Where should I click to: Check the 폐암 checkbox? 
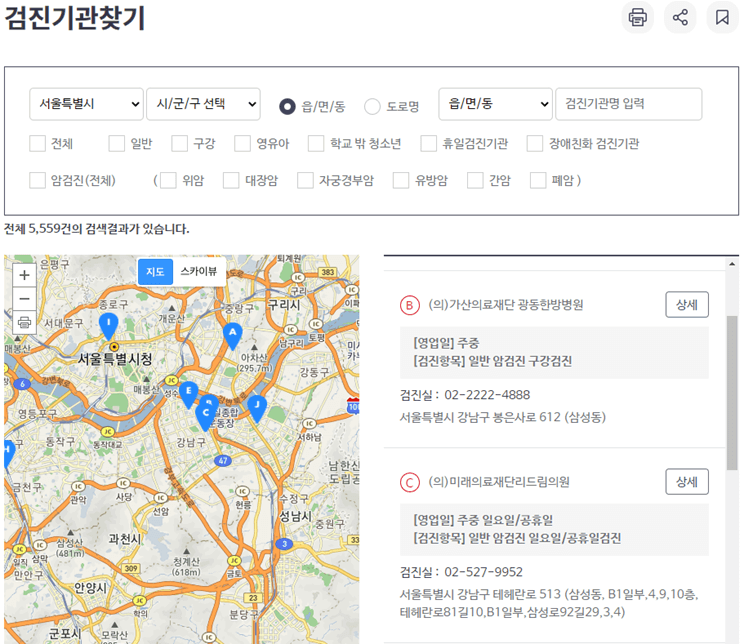(x=538, y=180)
